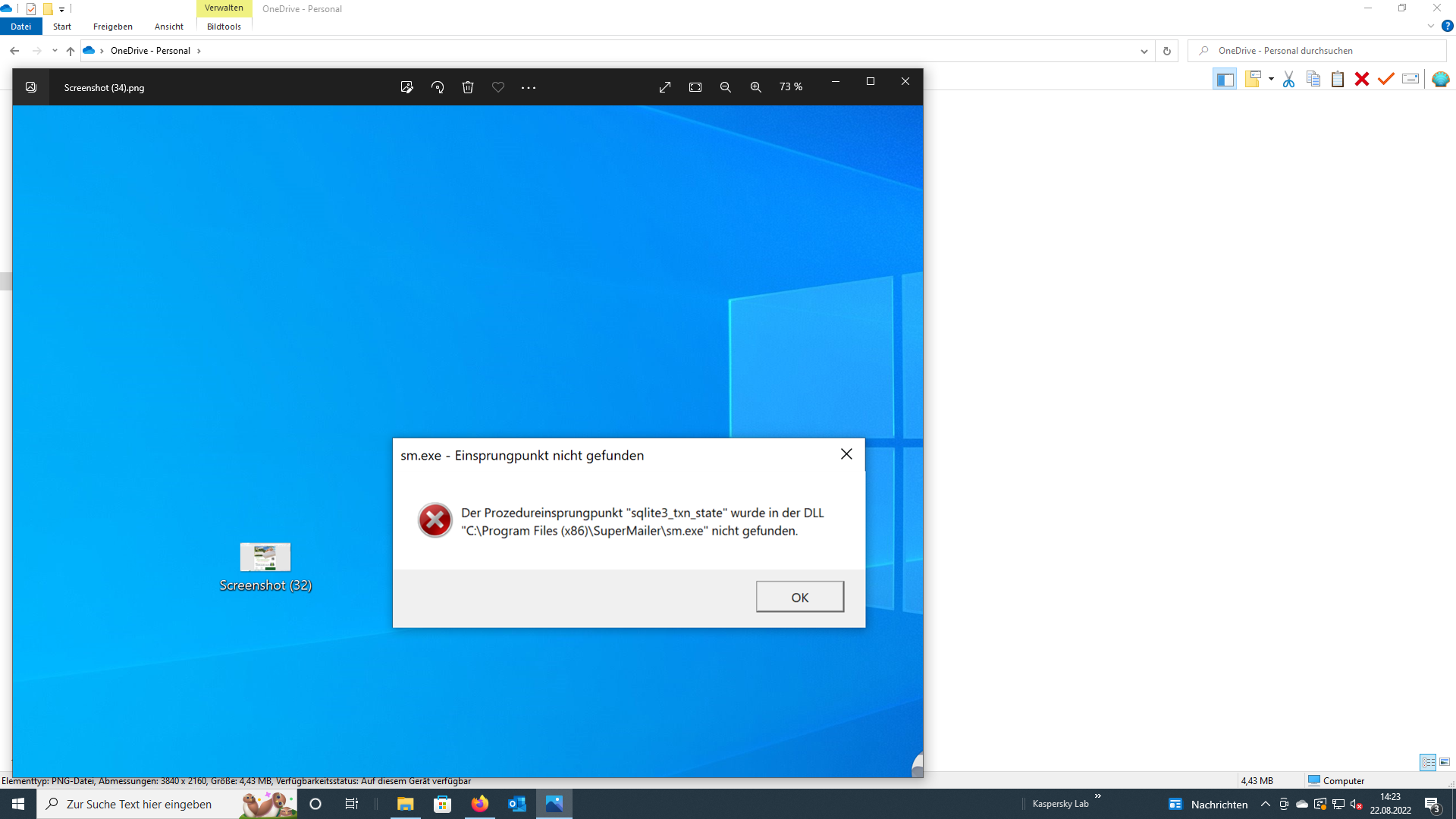The height and width of the screenshot is (819, 1456).
Task: Expand the address bar history dropdown
Action: tap(1144, 52)
